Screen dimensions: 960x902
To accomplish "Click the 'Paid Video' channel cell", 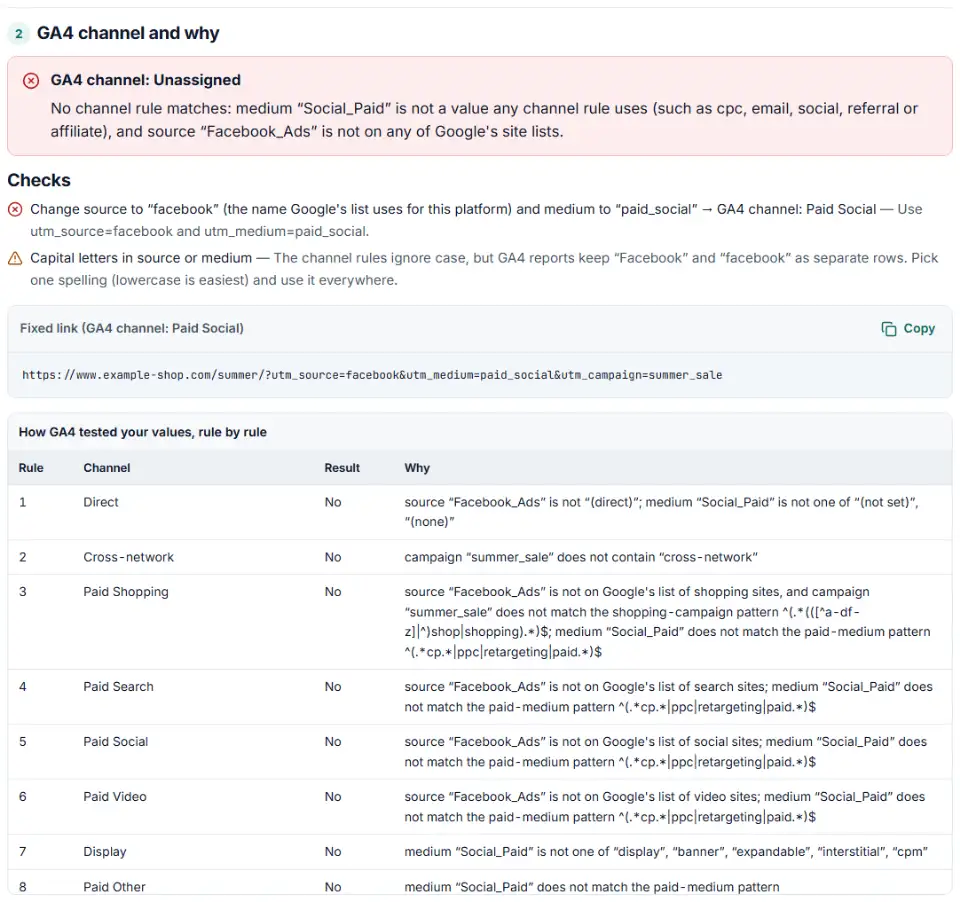I will tap(115, 797).
